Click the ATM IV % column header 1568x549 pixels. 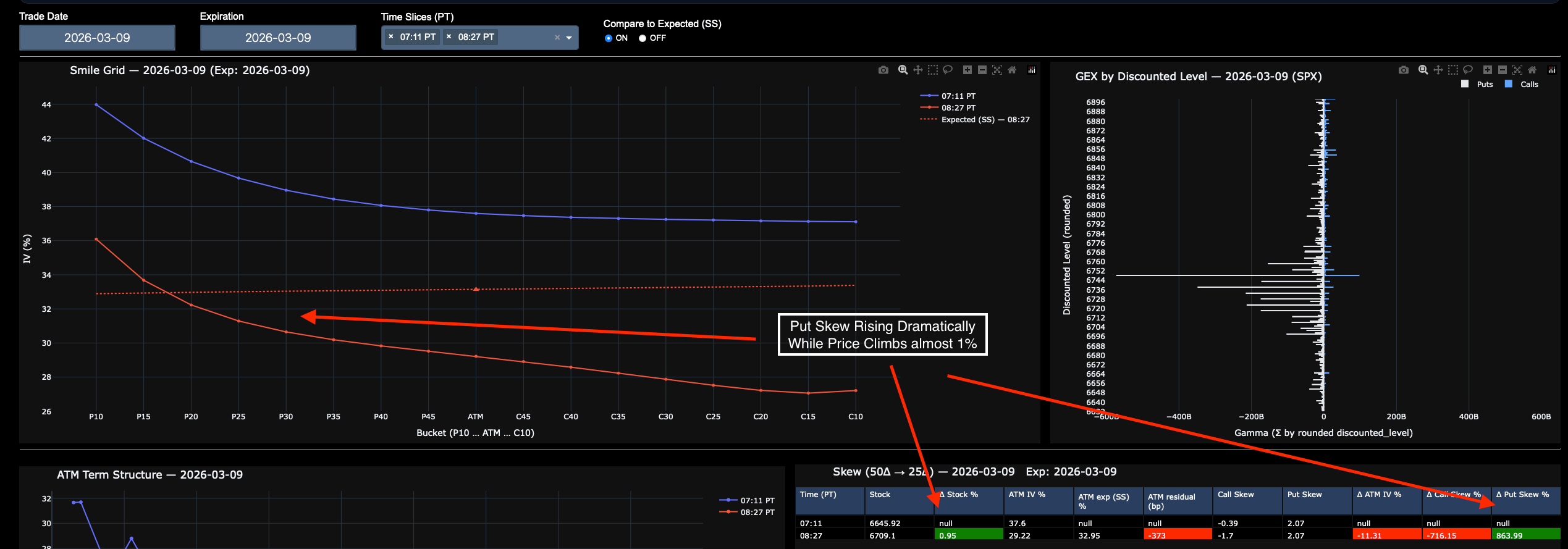[1039, 501]
